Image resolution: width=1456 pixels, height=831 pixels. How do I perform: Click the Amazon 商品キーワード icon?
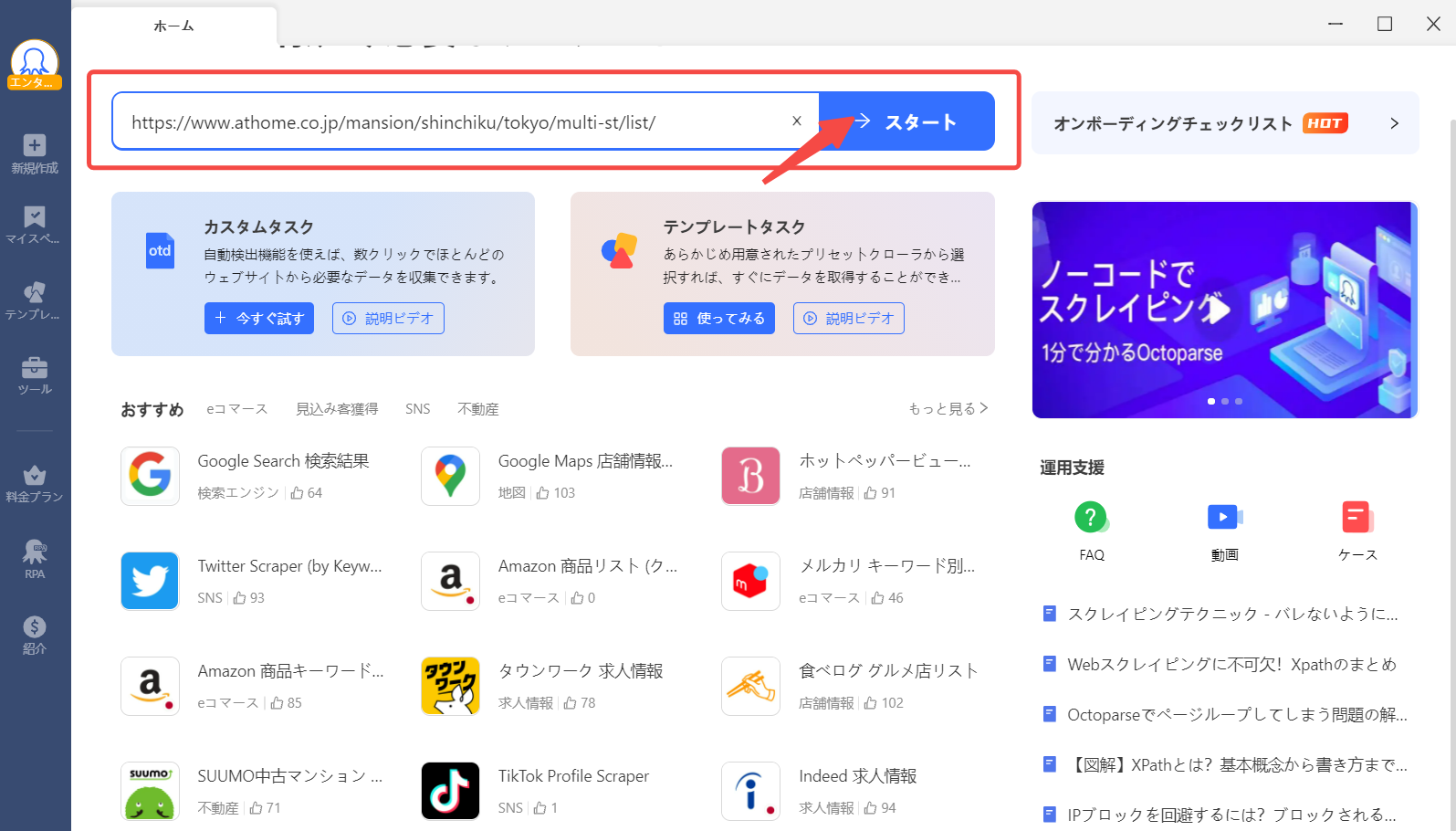[150, 686]
